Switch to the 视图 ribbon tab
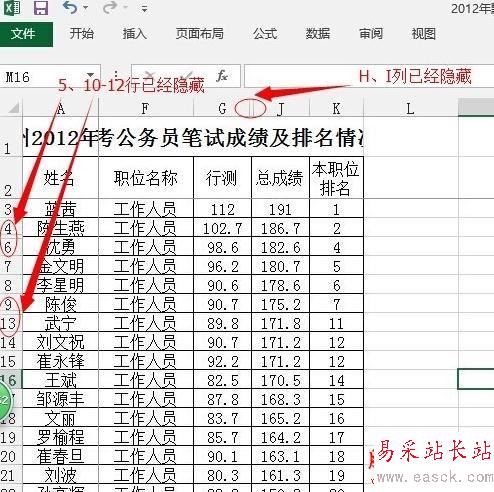 point(423,34)
